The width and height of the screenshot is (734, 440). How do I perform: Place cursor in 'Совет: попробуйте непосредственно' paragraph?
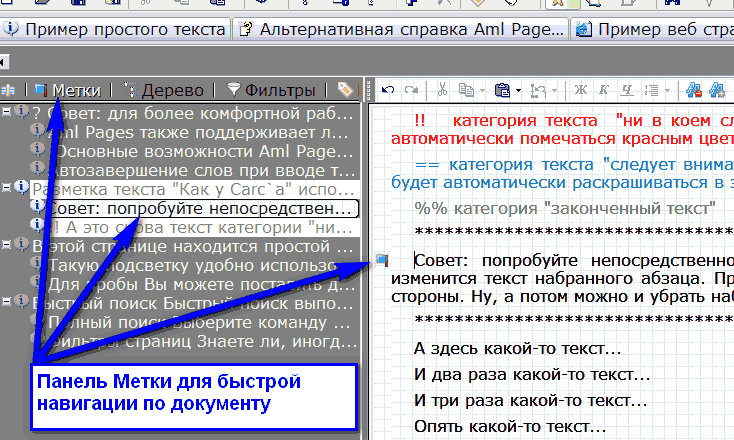coord(562,279)
